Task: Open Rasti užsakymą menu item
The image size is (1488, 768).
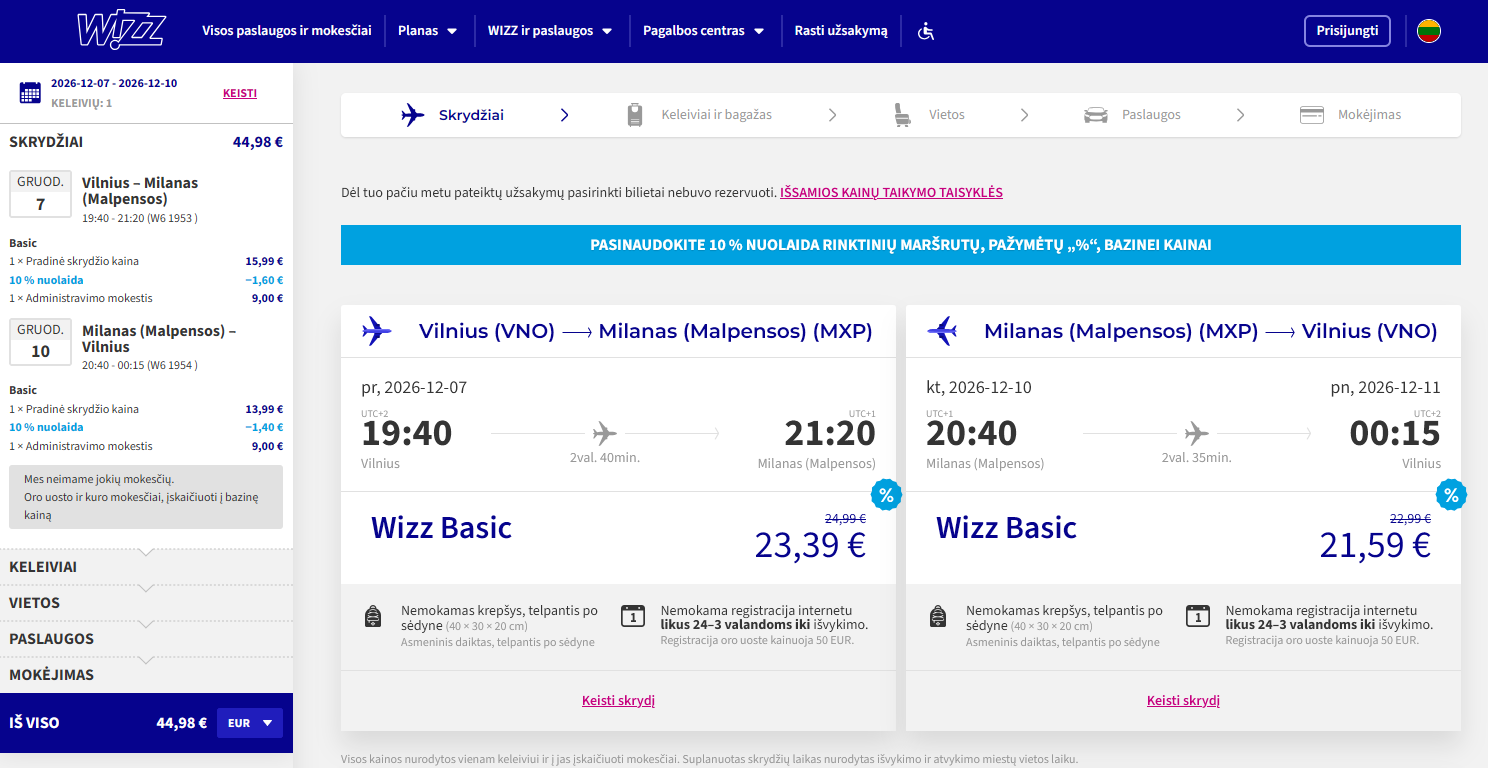Action: click(841, 31)
